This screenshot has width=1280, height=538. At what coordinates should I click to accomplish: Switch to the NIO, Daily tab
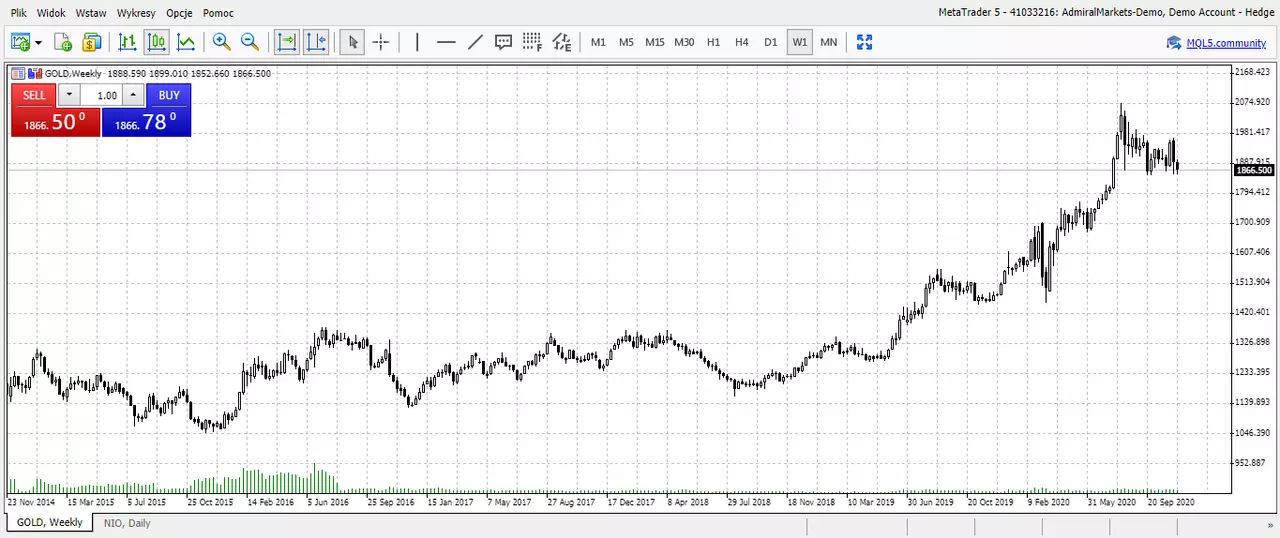tap(125, 523)
